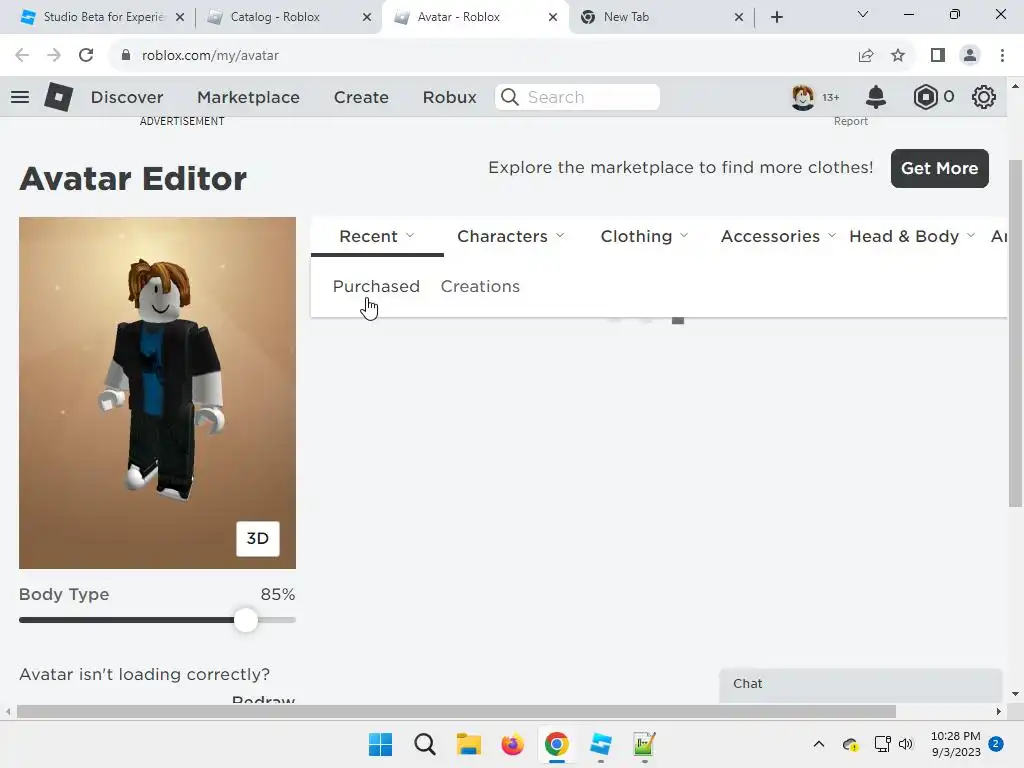Click the browser address bar URL
1024x768 pixels.
tap(210, 56)
